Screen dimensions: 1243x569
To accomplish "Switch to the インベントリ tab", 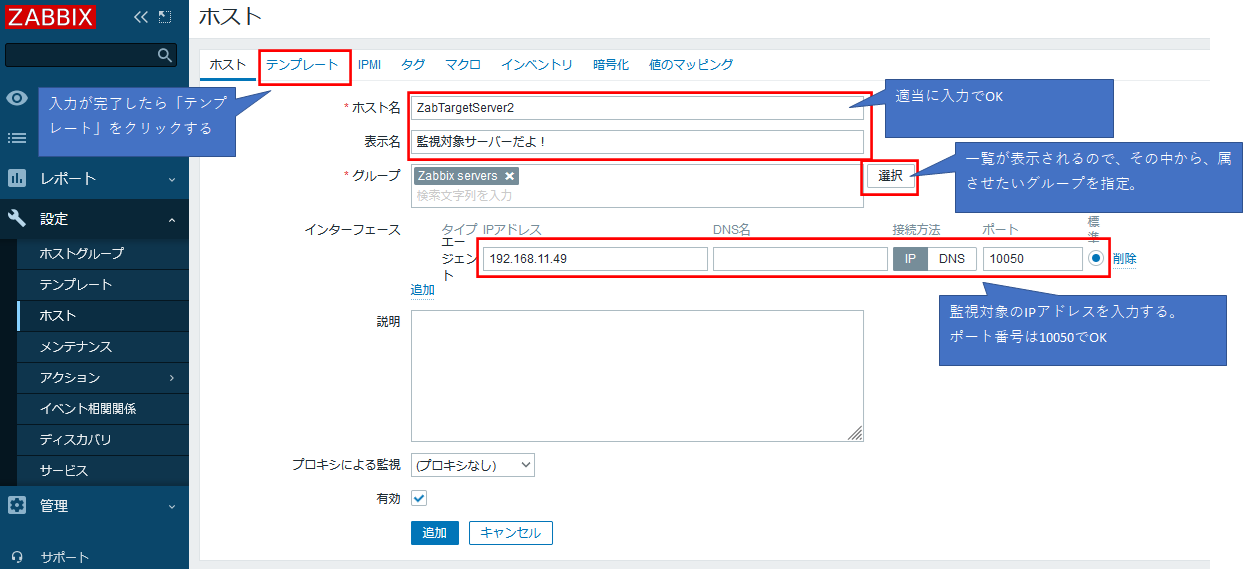I will [x=537, y=65].
